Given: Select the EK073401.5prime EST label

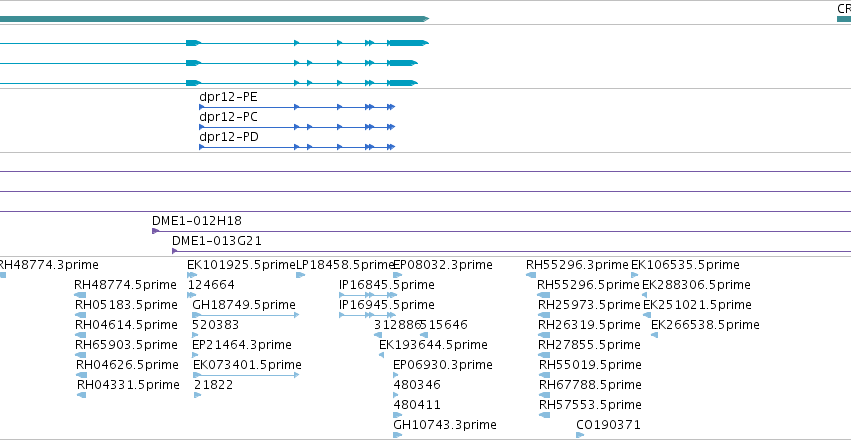Looking at the screenshot, I should 247,365.
